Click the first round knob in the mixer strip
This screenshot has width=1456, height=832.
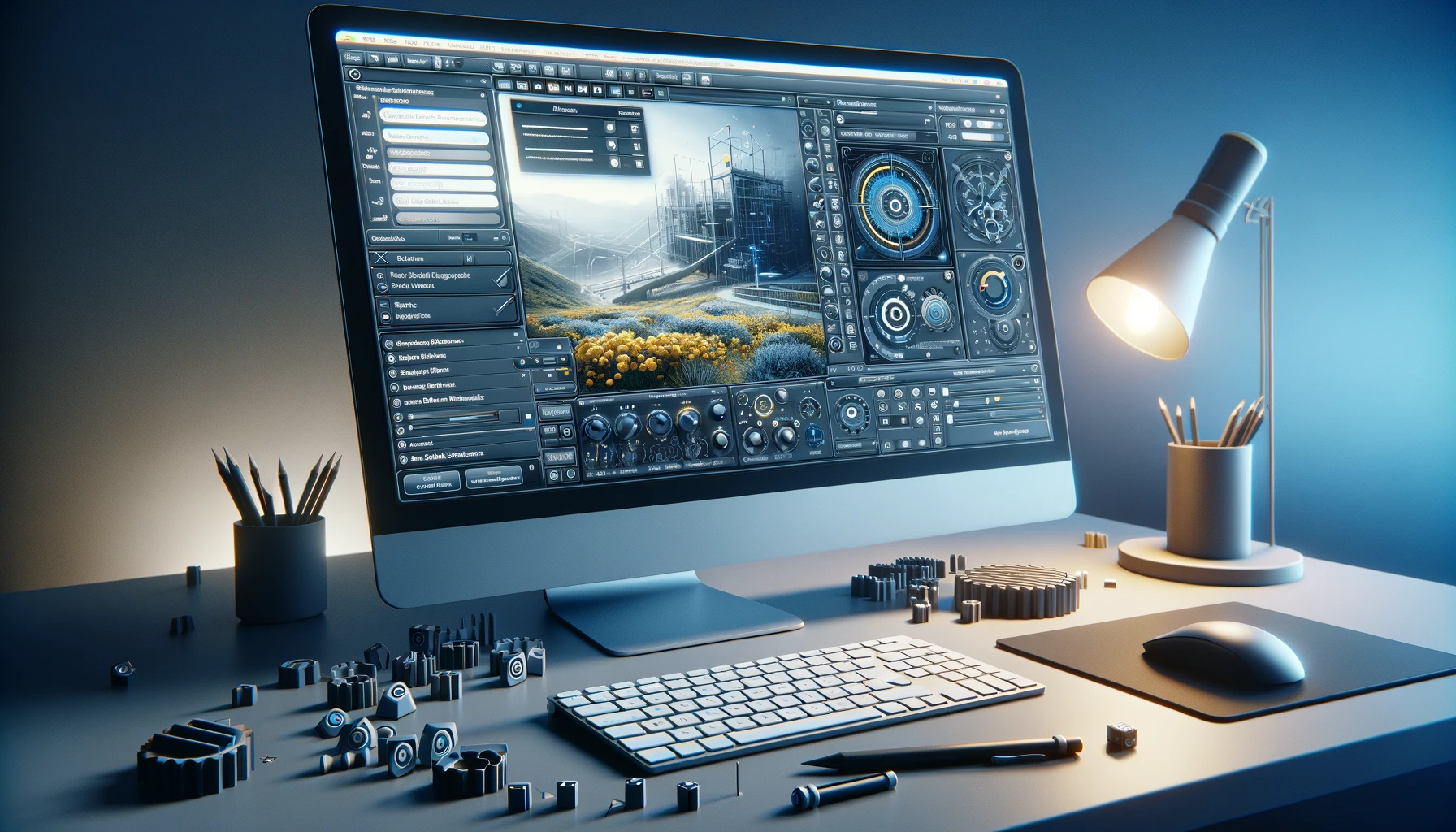tap(596, 427)
